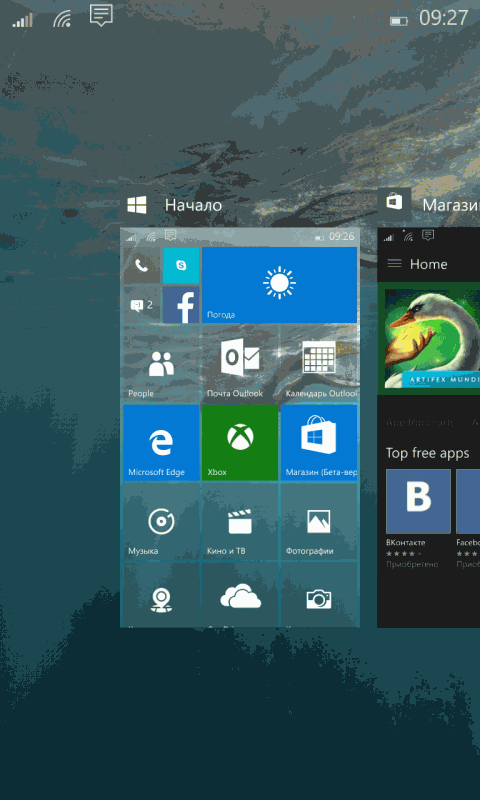Switch to the Начало task card
Image resolution: width=480 pixels, height=800 pixels.
(x=240, y=428)
